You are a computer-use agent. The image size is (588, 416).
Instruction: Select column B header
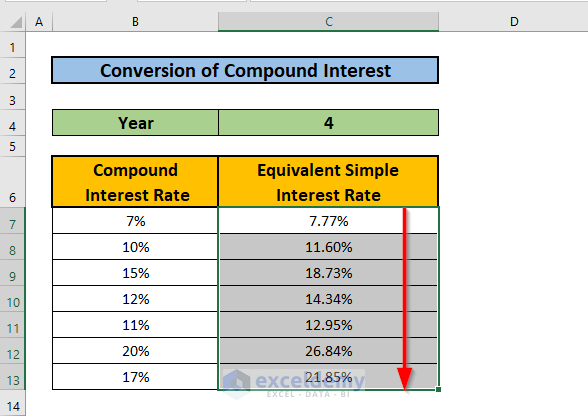(x=135, y=22)
